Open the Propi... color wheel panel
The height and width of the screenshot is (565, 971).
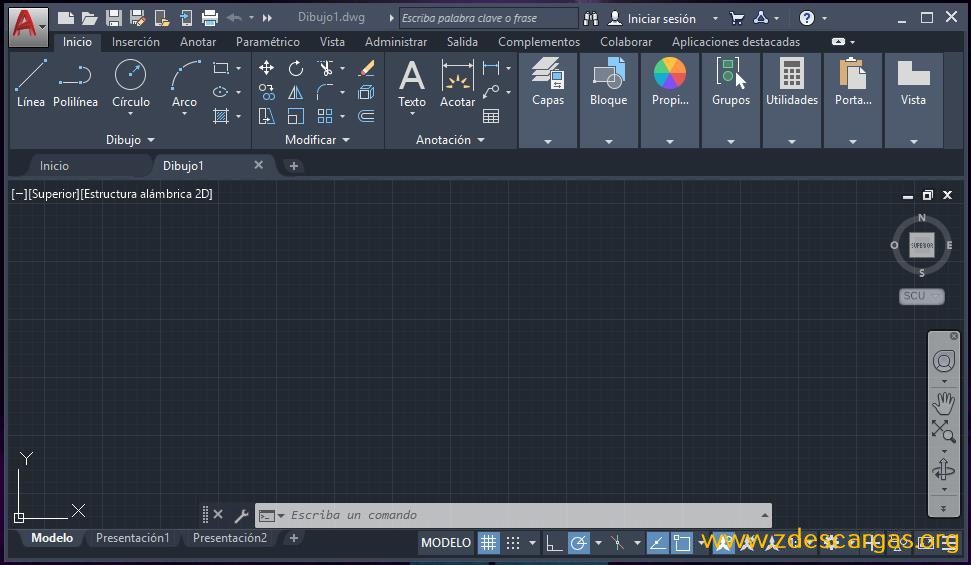670,82
